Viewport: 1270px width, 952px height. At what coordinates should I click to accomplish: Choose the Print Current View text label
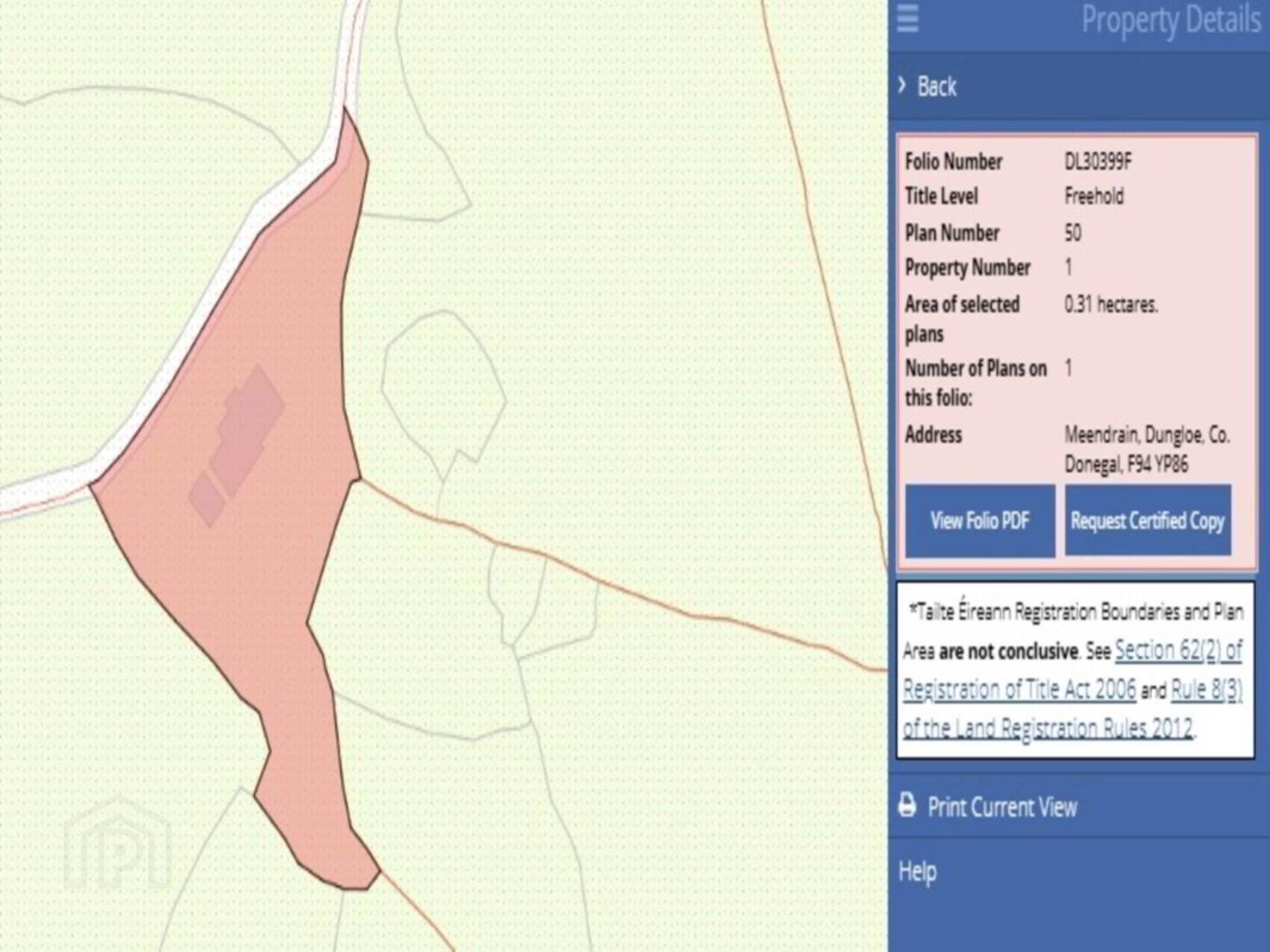(x=1002, y=807)
